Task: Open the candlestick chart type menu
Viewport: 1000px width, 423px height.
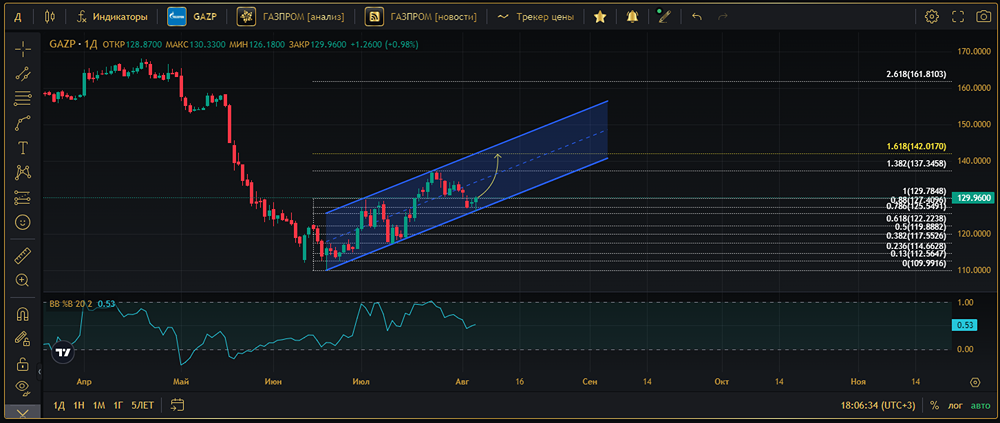Action: pyautogui.click(x=50, y=17)
